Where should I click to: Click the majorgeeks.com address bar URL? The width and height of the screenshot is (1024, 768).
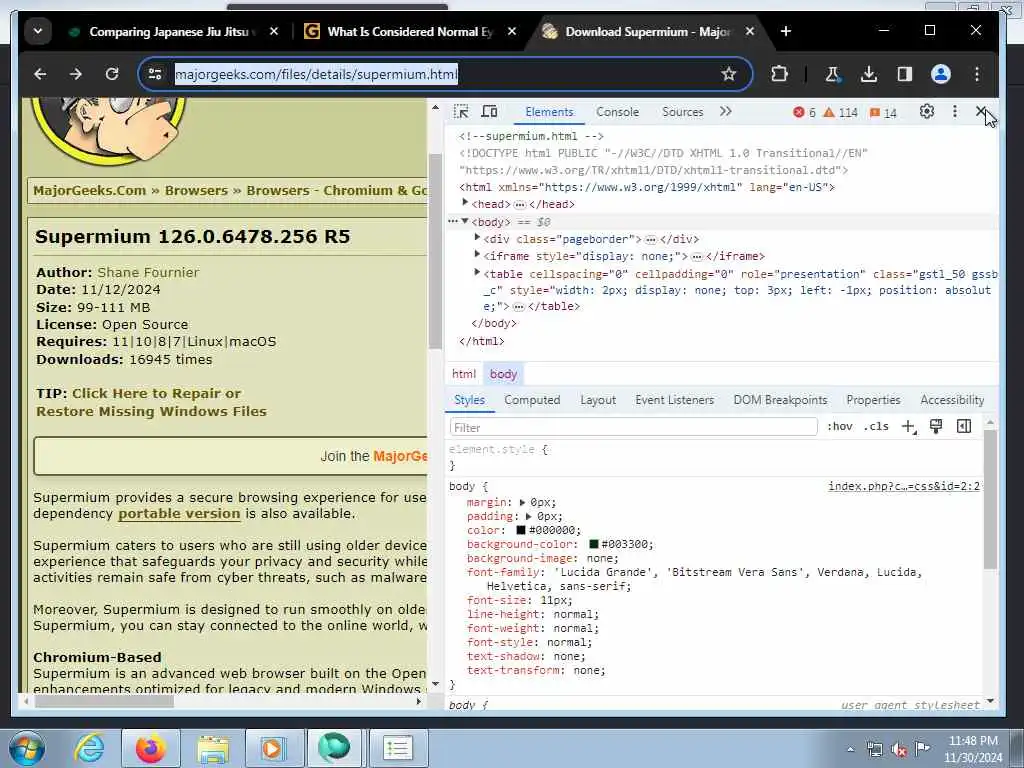click(316, 74)
